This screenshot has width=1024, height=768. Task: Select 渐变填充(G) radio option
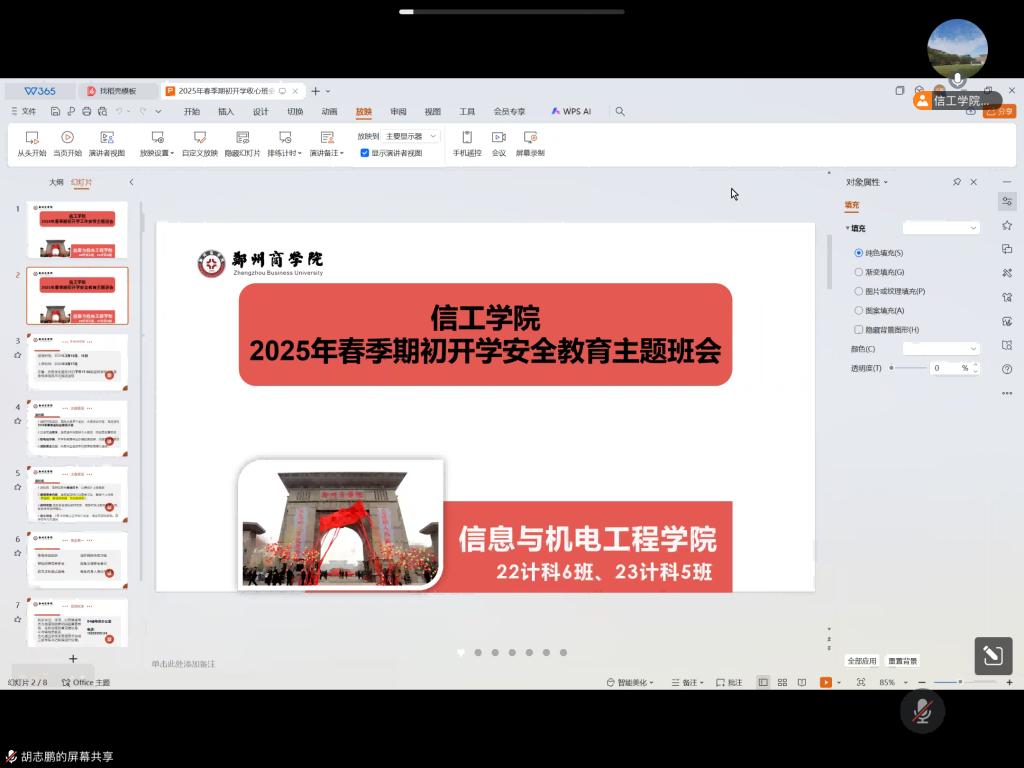tap(859, 272)
